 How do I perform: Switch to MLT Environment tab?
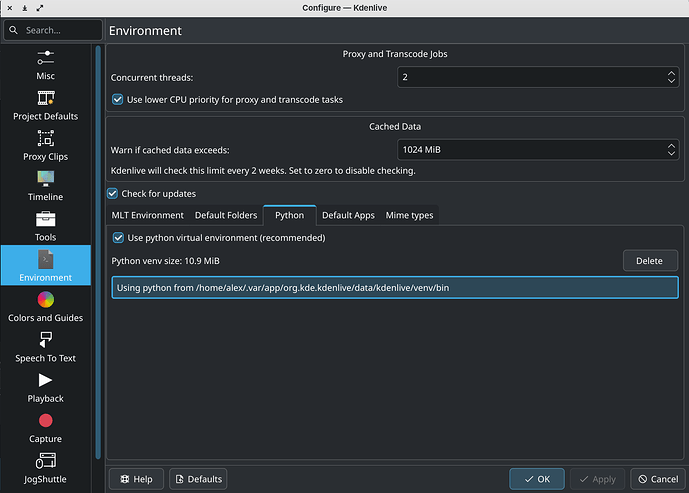coord(147,215)
